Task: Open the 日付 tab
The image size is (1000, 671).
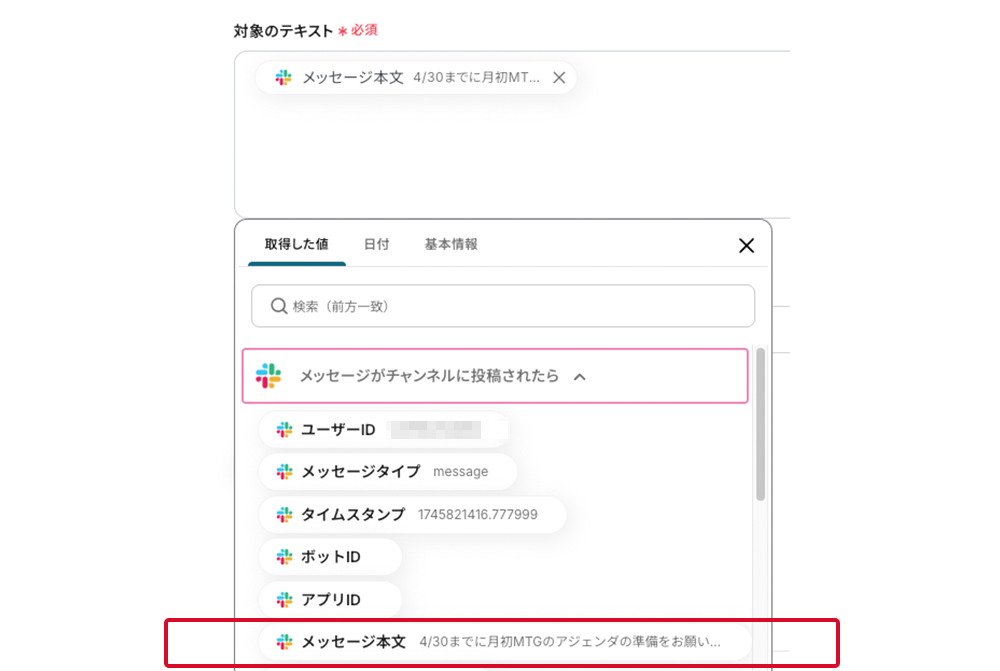Action: [376, 245]
